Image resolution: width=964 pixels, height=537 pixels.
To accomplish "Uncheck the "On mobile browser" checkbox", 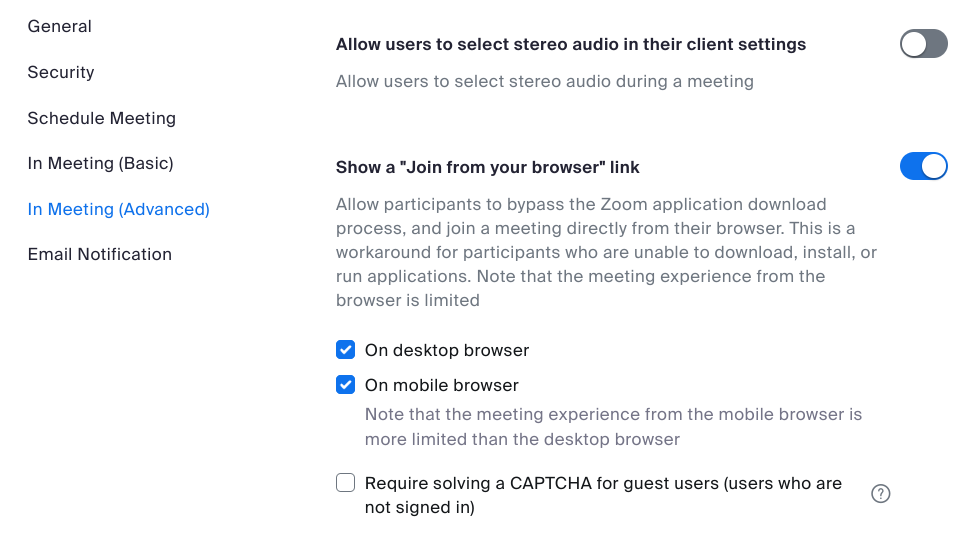I will [346, 385].
